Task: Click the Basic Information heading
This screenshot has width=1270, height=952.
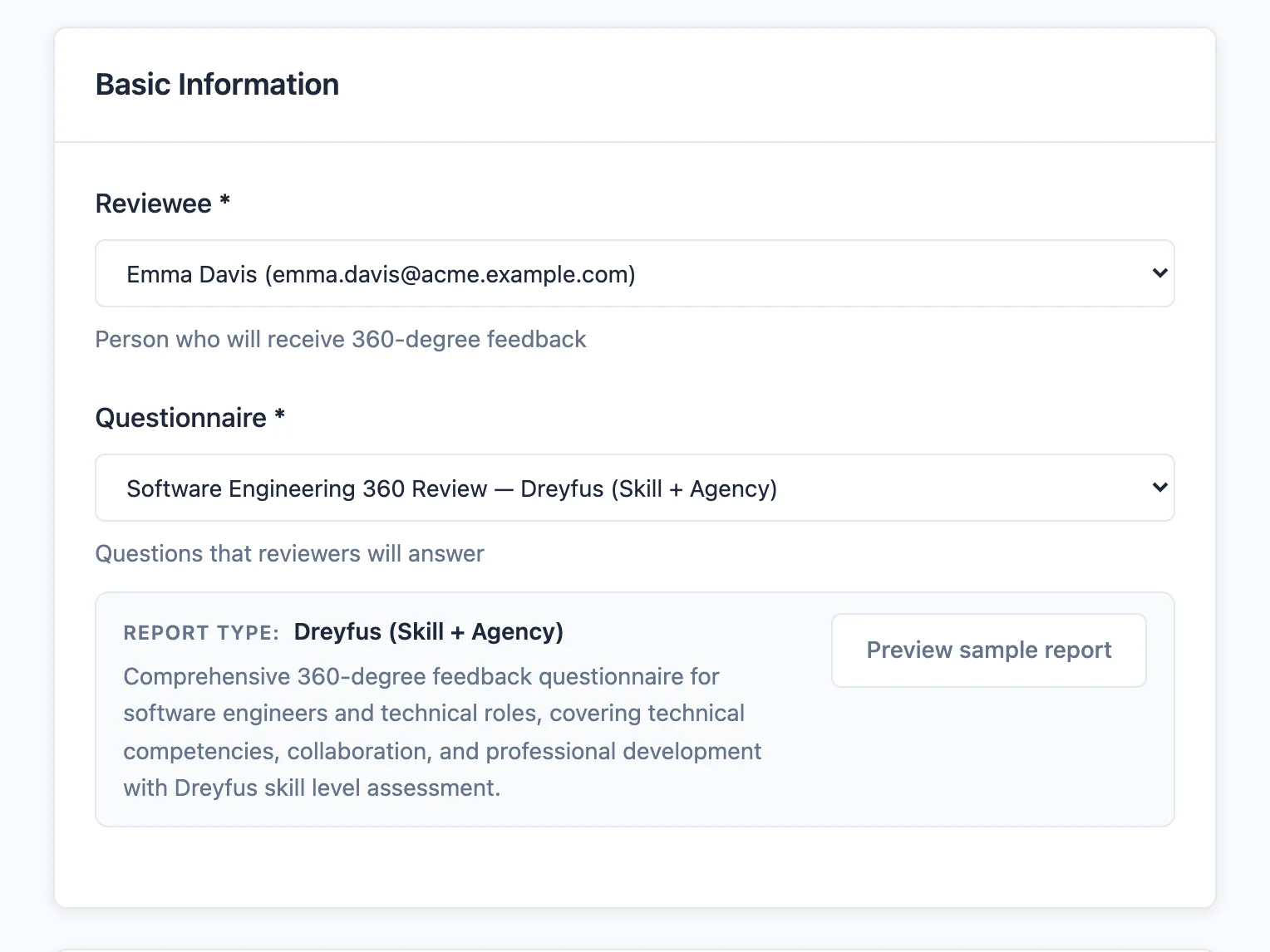Action: [217, 85]
